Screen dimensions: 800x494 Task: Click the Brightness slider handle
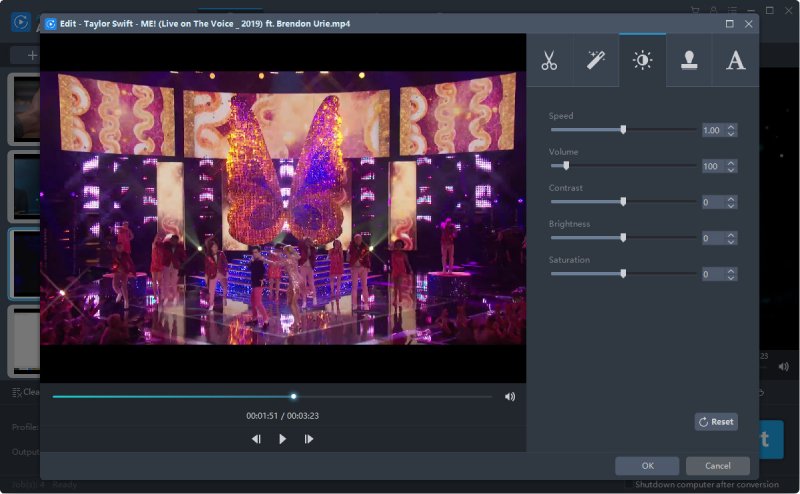click(623, 237)
